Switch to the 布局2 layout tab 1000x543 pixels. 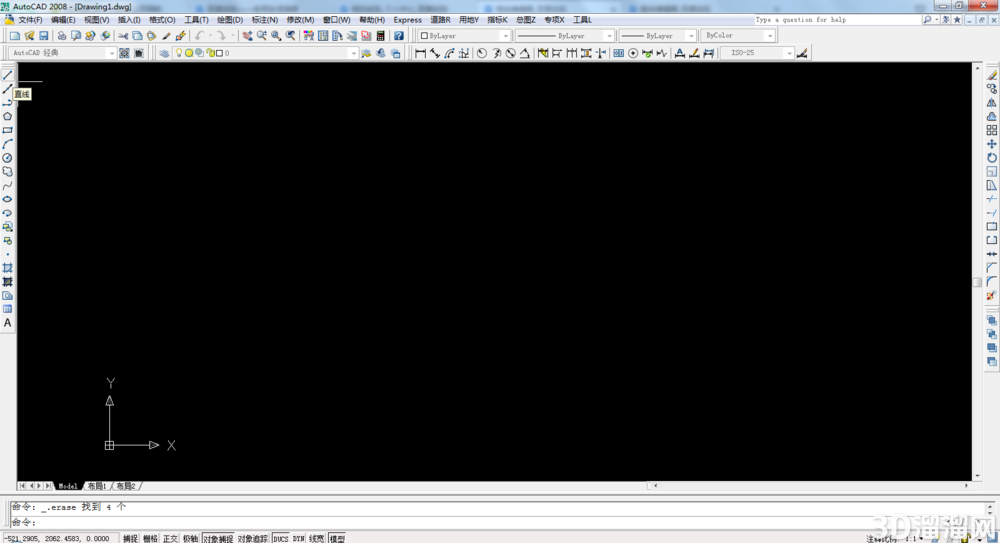pyautogui.click(x=126, y=486)
